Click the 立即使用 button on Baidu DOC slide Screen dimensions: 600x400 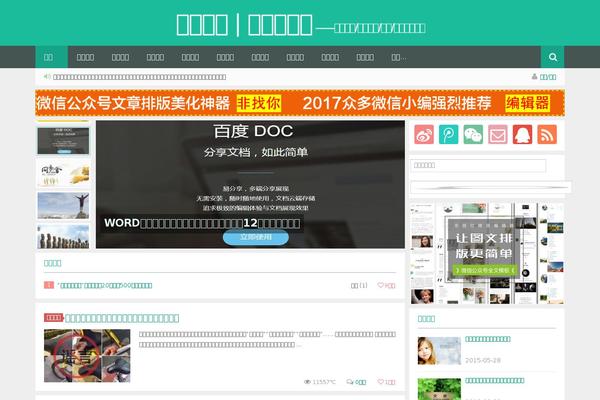(256, 237)
